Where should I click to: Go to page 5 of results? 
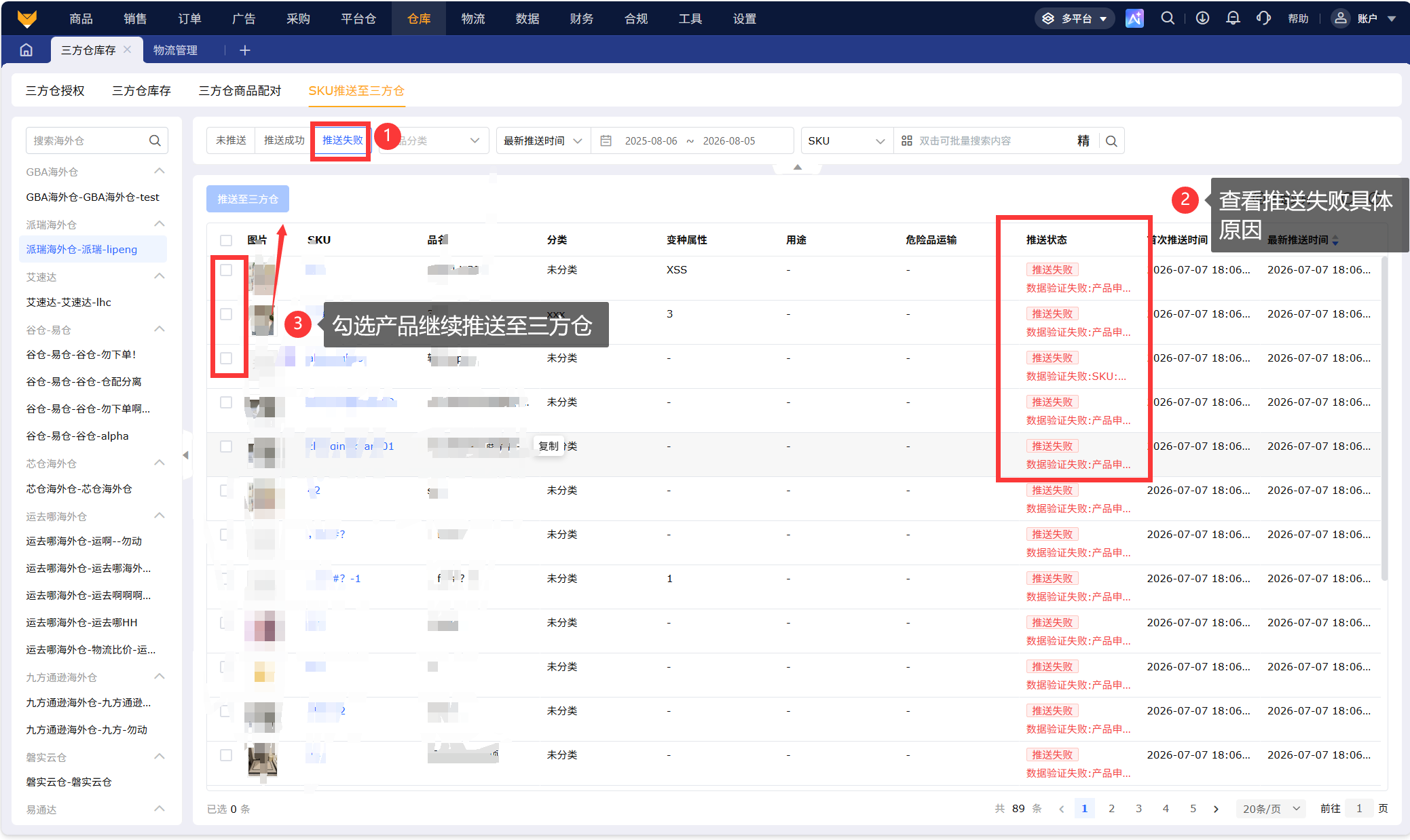tap(1193, 809)
